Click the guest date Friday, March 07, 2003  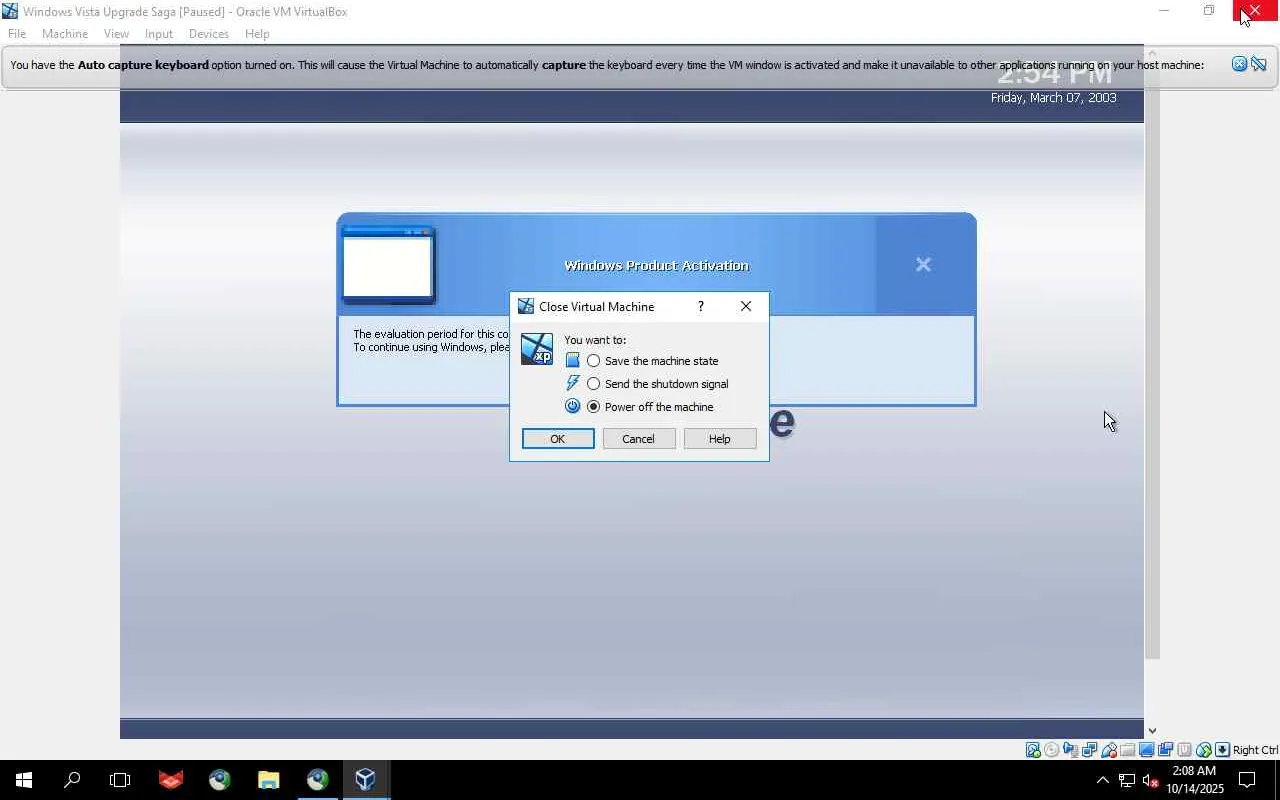pos(1053,97)
